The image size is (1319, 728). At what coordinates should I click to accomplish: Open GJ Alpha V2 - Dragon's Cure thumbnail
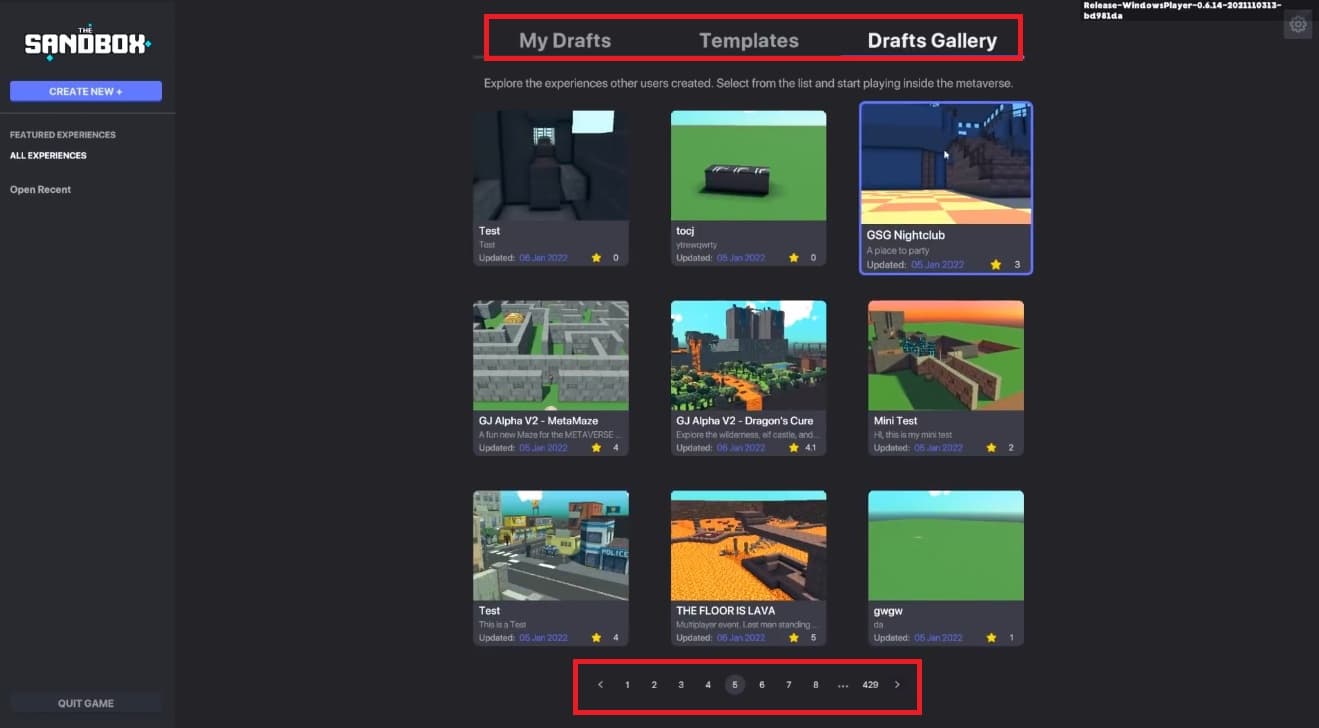coord(749,355)
